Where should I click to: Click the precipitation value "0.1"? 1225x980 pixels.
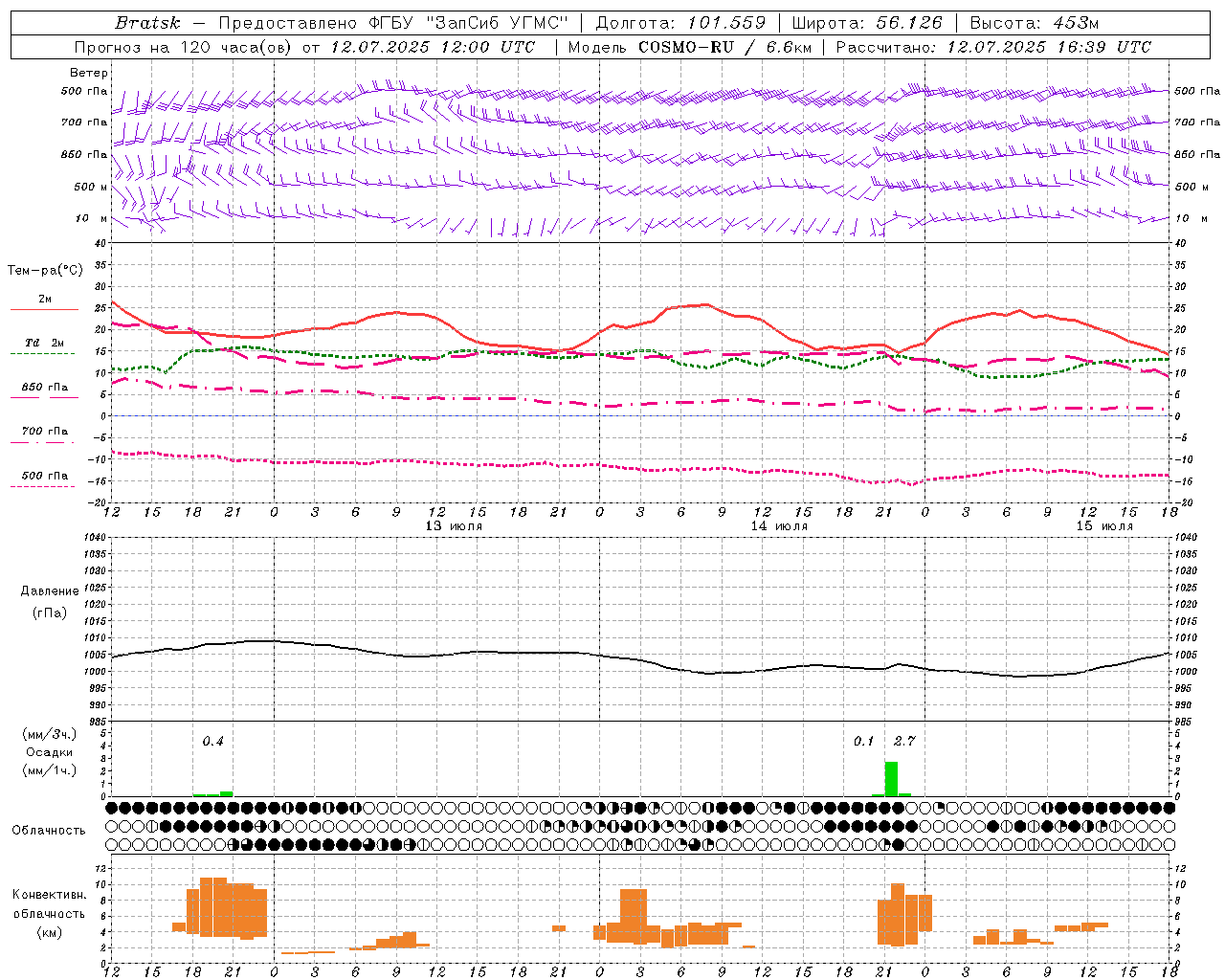(864, 741)
